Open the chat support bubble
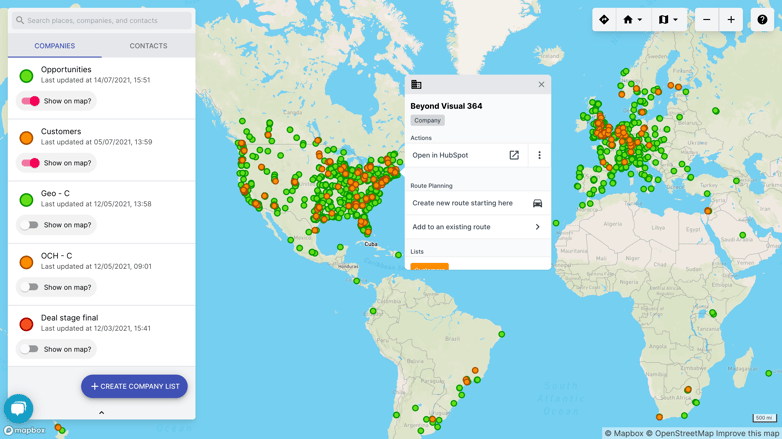Image resolution: width=782 pixels, height=439 pixels. tap(18, 409)
